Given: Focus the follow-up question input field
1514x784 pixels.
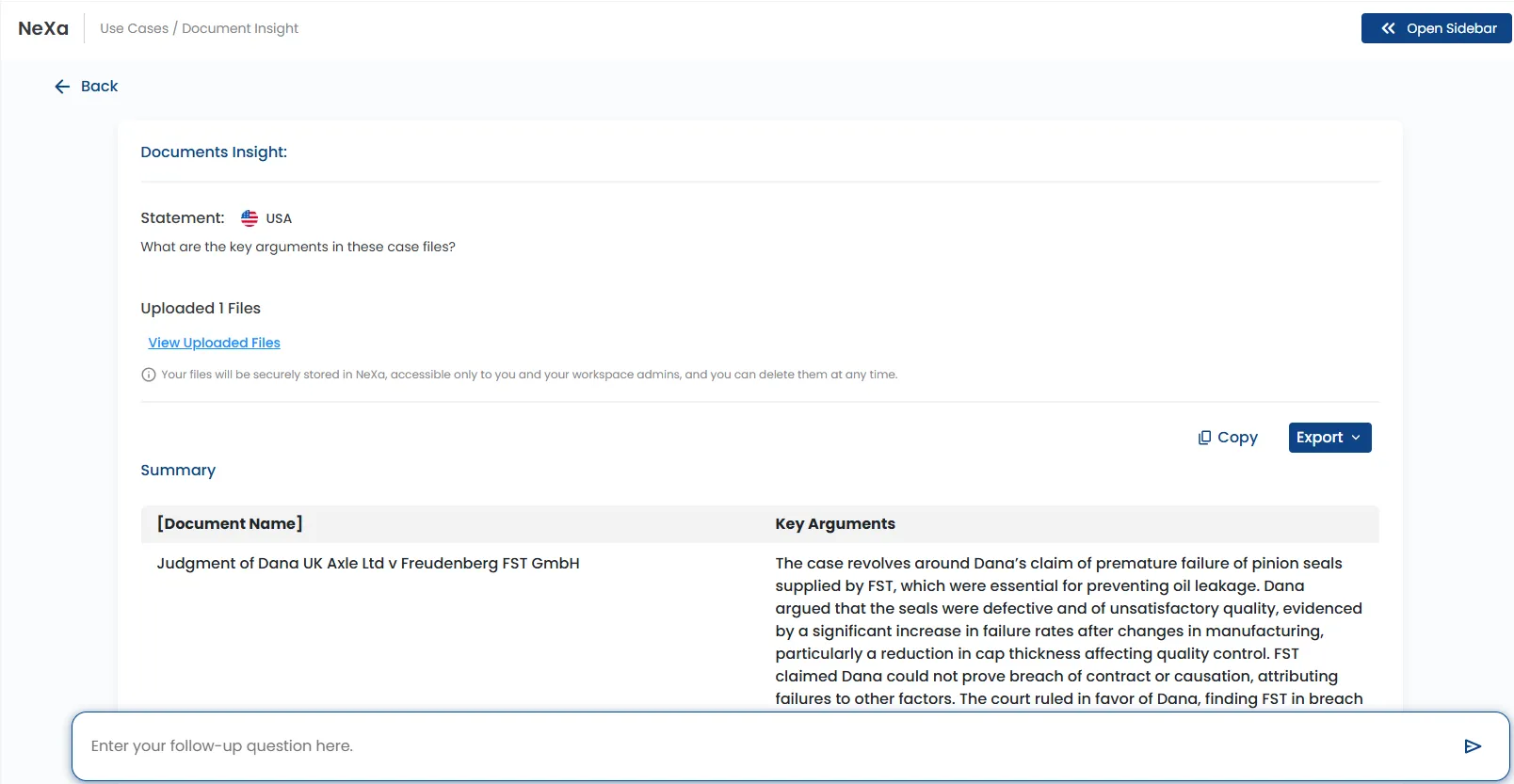Looking at the screenshot, I should point(791,746).
